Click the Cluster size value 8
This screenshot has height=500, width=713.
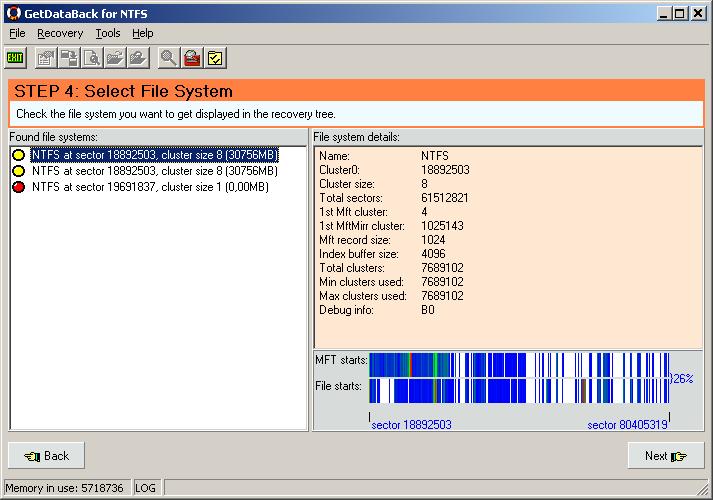(x=424, y=184)
